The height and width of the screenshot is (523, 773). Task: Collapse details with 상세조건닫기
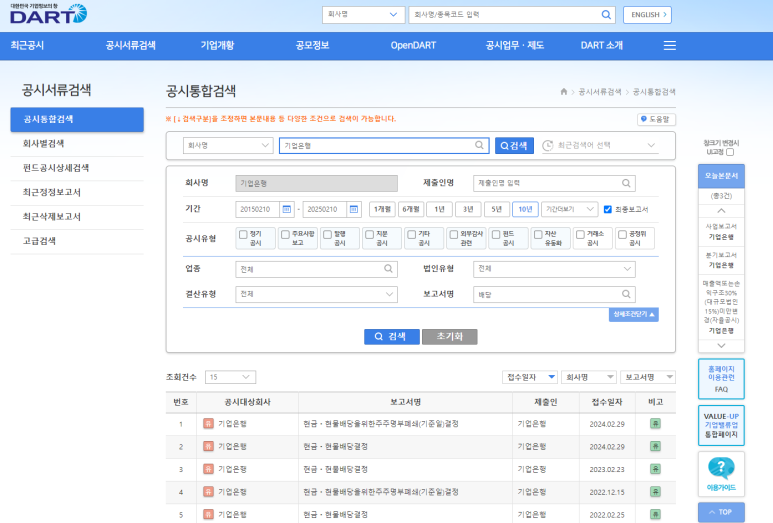click(x=633, y=314)
